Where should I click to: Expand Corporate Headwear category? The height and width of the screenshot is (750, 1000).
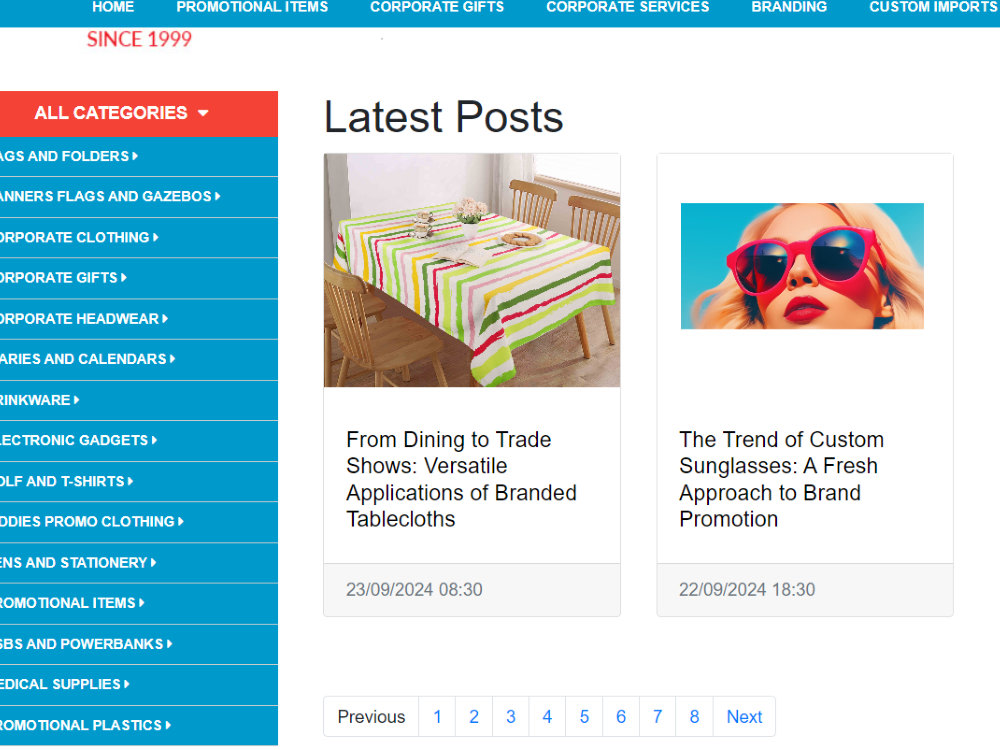[x=139, y=319]
